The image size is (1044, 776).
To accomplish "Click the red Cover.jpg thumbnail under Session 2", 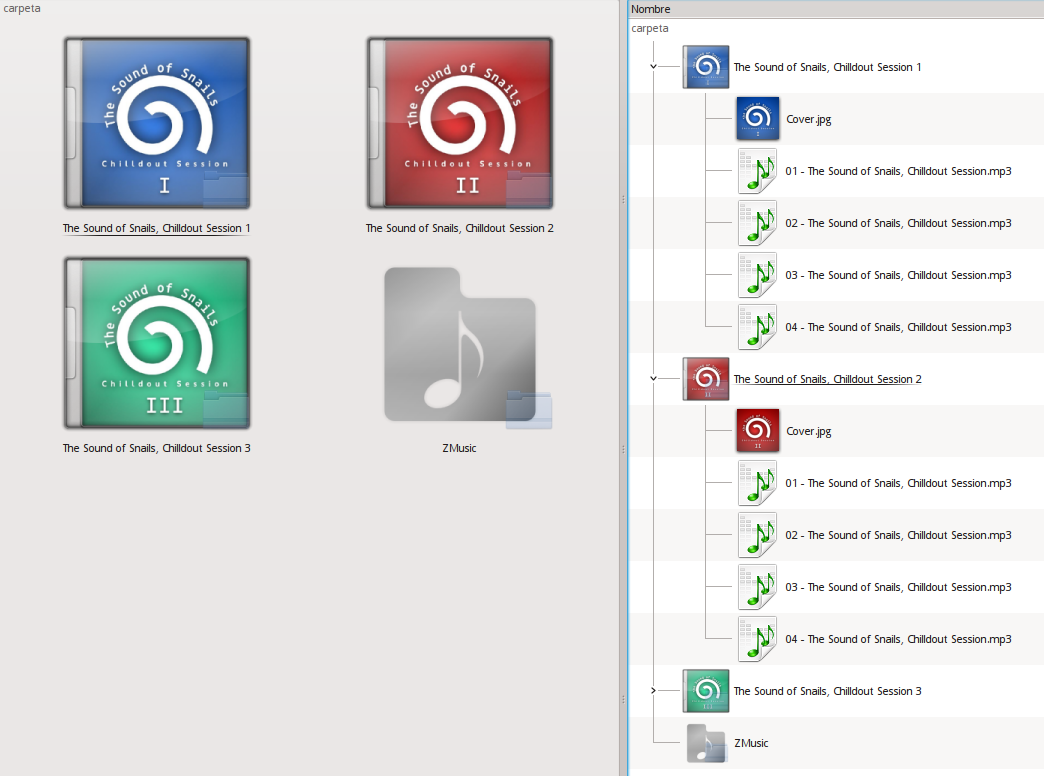I will tap(758, 431).
